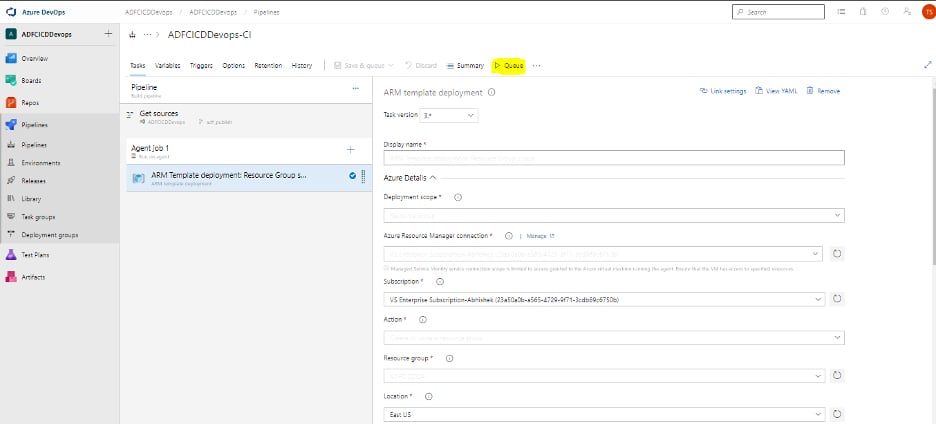Show info for Deployment scope

tap(458, 197)
